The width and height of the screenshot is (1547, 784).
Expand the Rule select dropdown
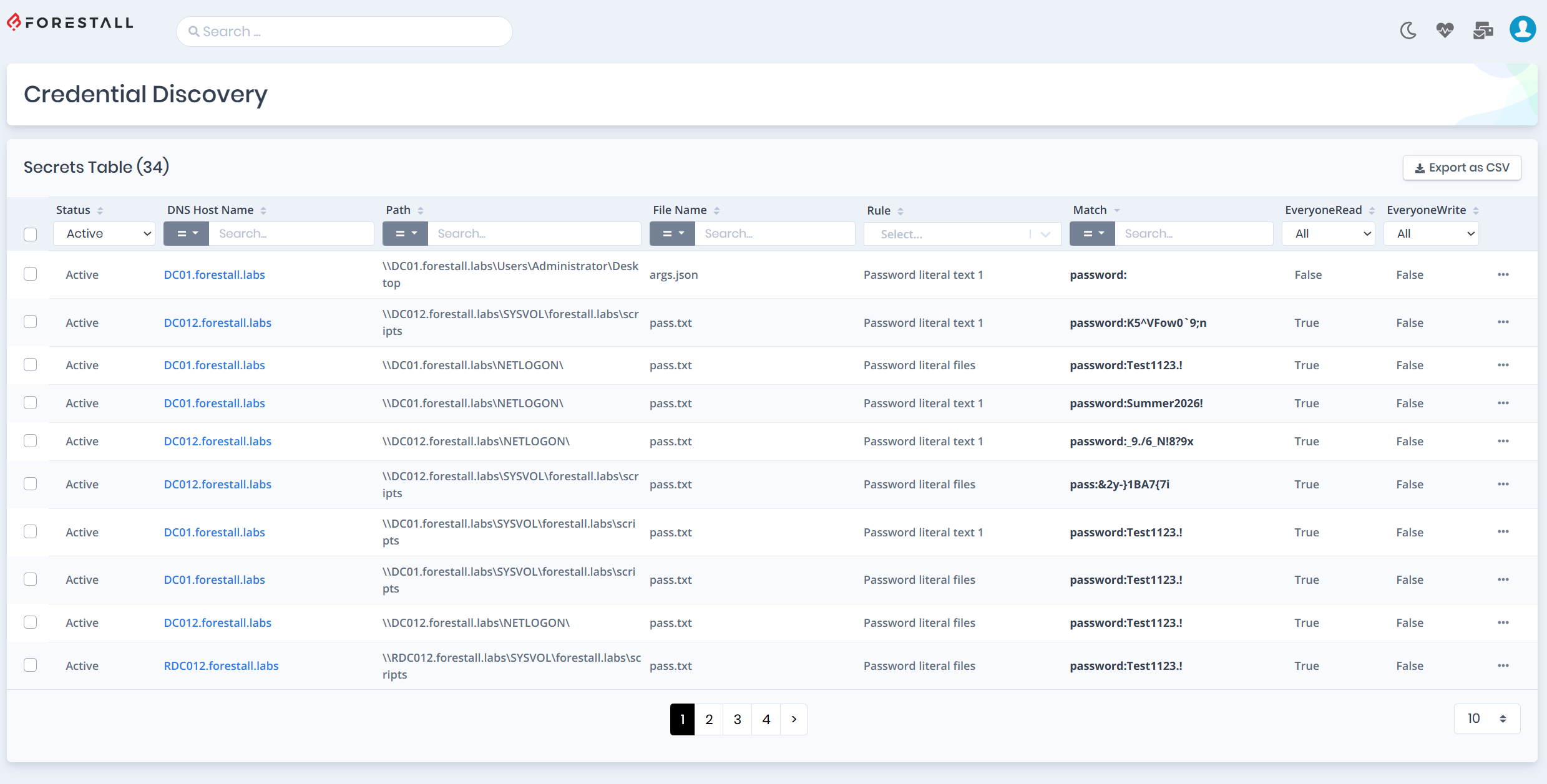962,235
